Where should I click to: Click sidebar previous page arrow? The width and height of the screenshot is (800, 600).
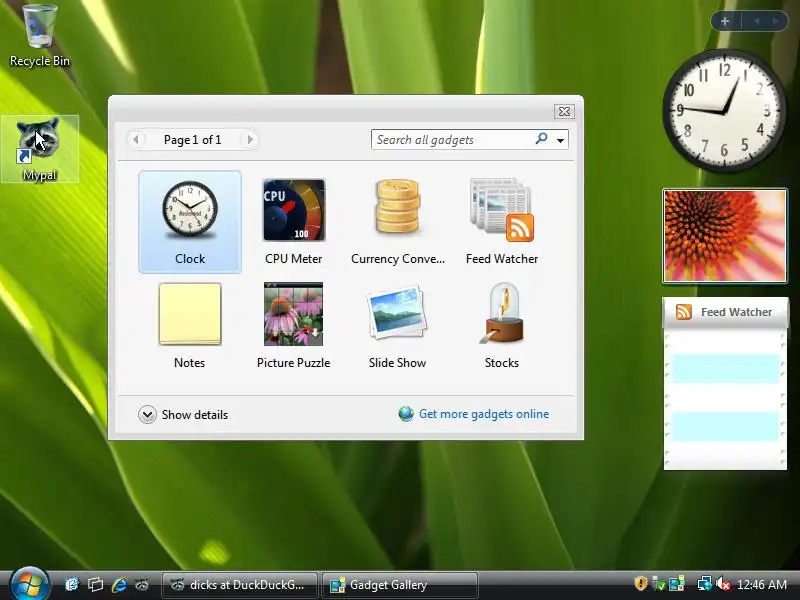coord(757,21)
